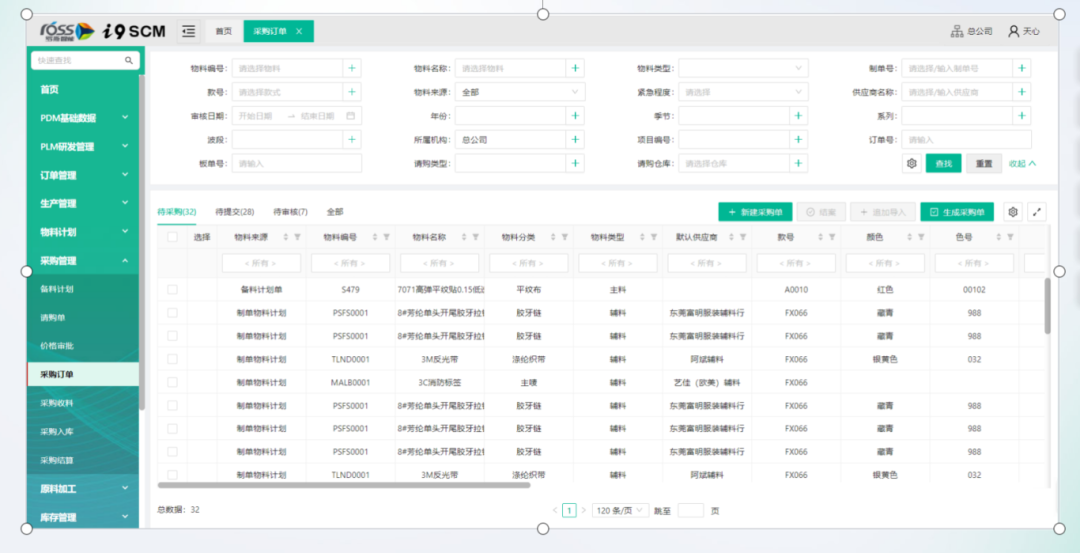Click the plus icon beside 年份 field

coord(575,116)
